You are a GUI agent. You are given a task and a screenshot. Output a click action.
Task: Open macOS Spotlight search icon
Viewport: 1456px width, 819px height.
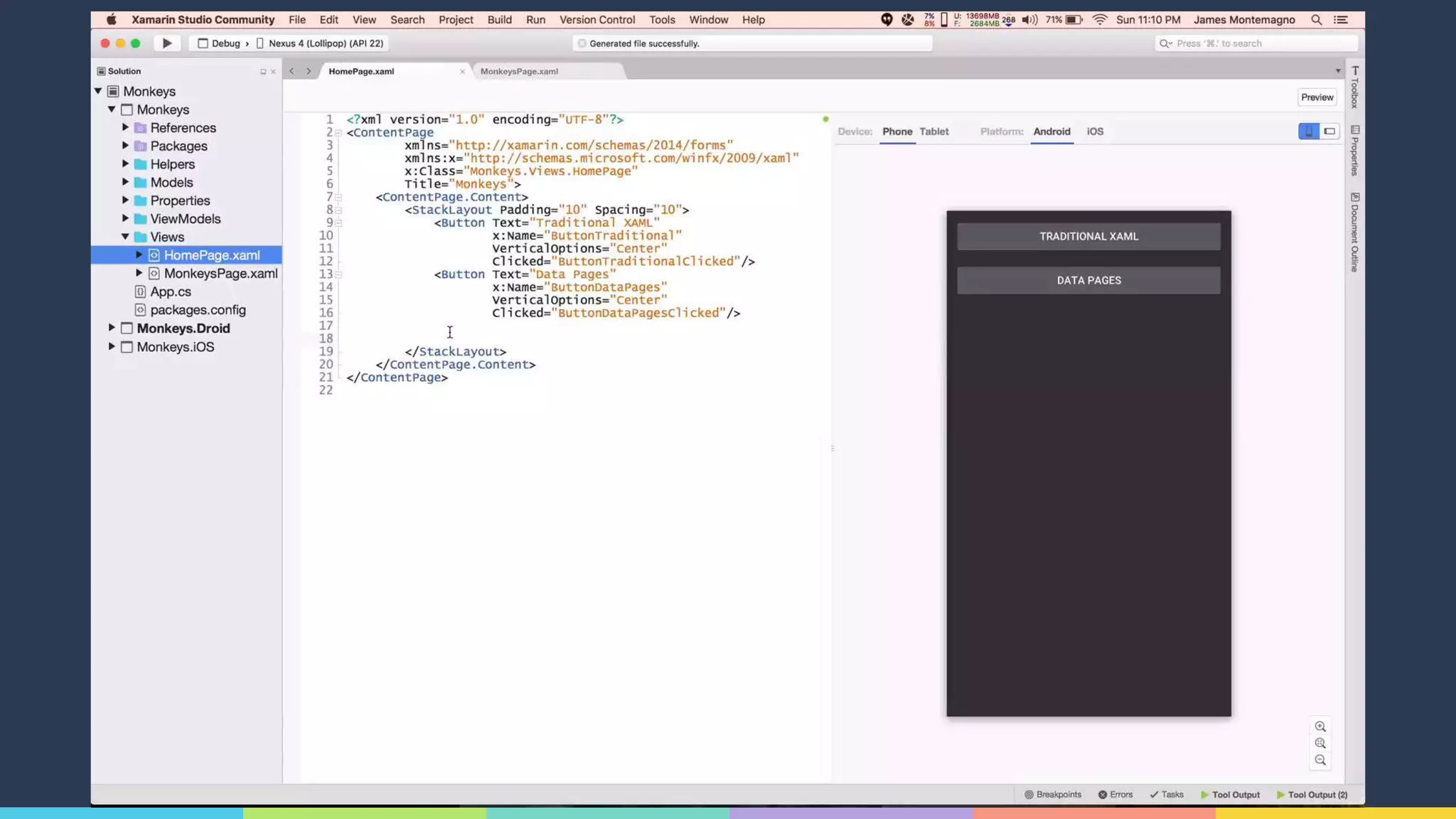[1317, 20]
